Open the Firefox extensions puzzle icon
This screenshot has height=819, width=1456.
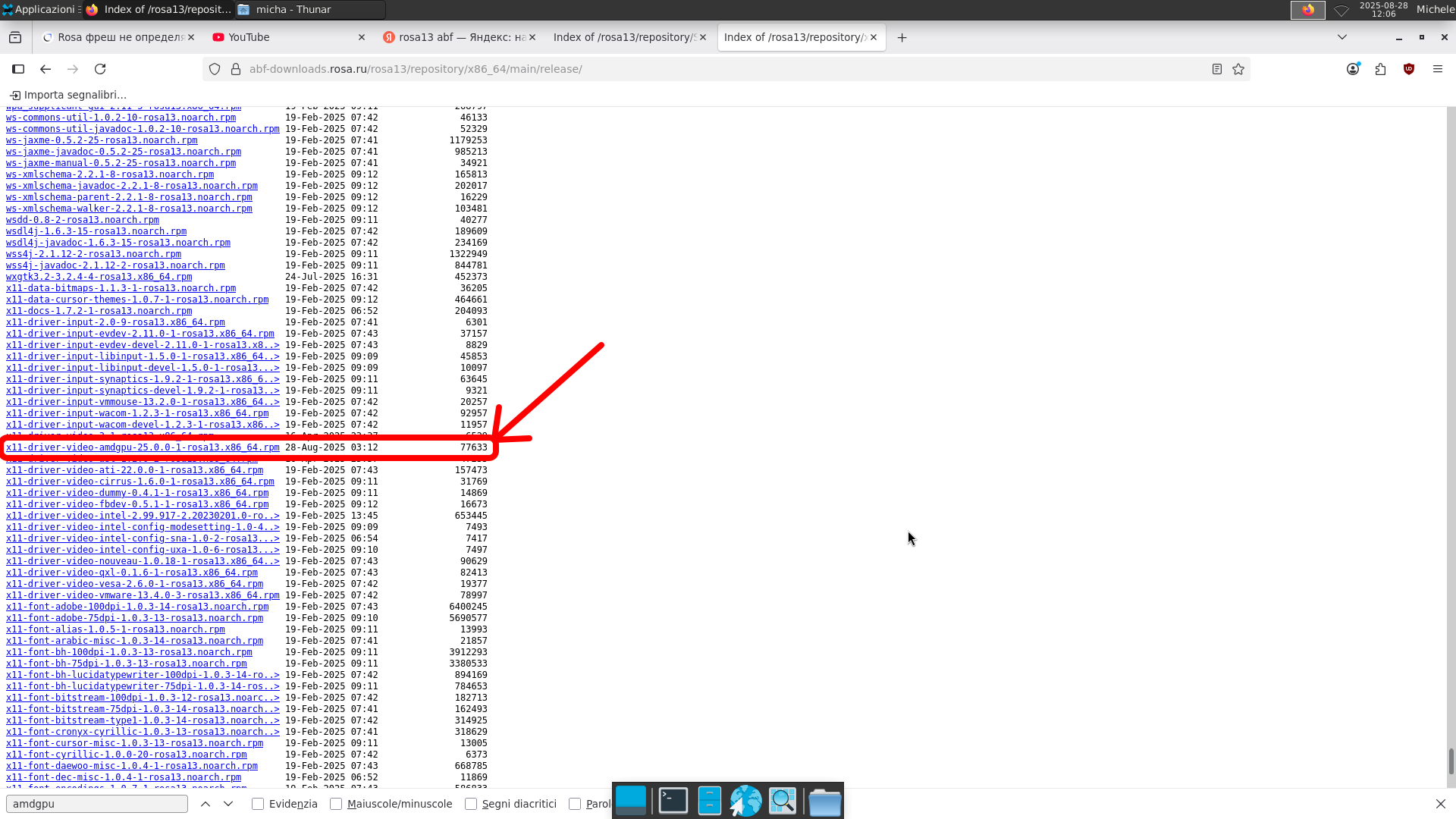1380,69
